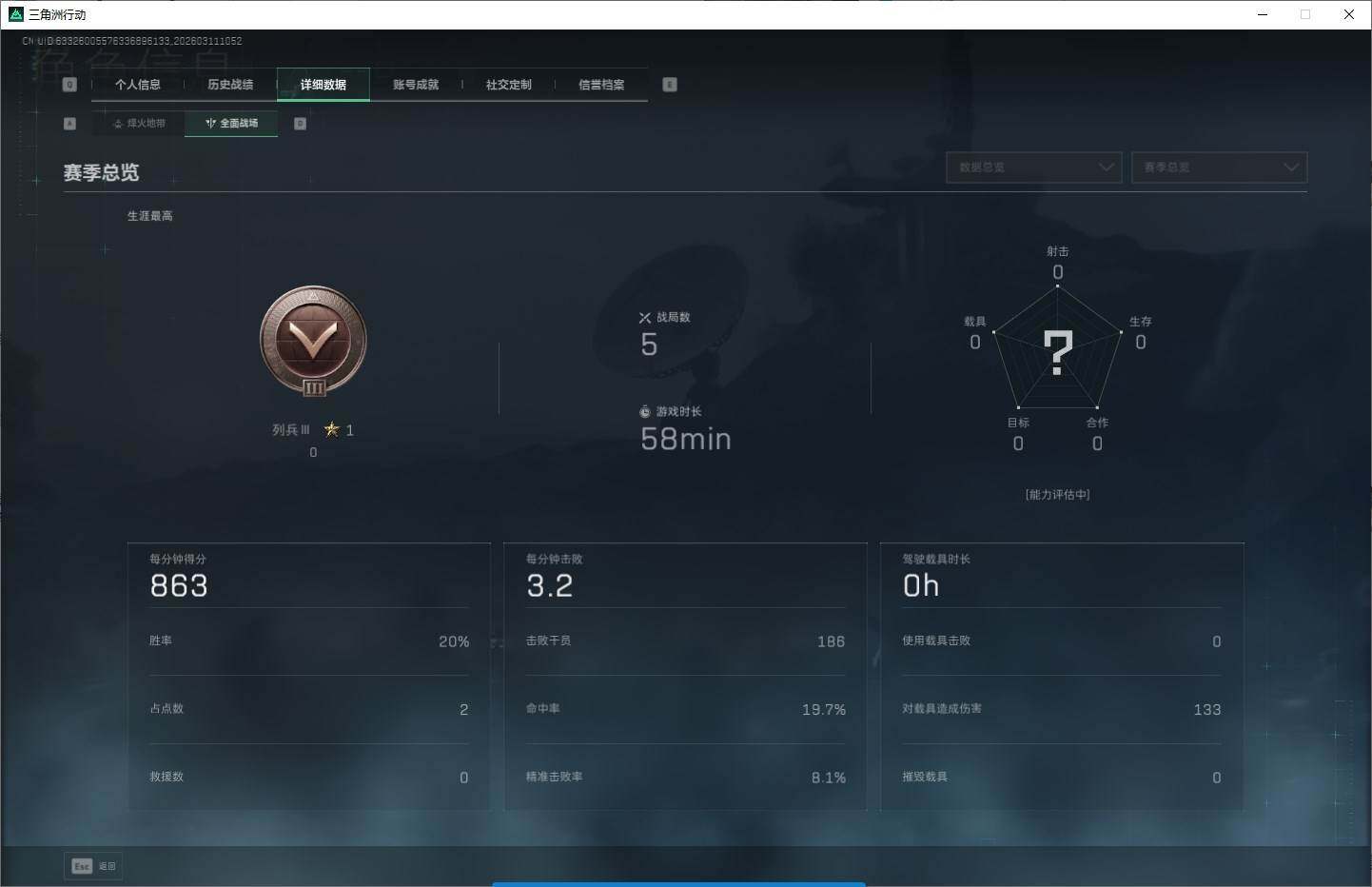The height and width of the screenshot is (887, 1372).
Task: Click the stopwatch 游戏时长 icon
Action: coord(645,412)
